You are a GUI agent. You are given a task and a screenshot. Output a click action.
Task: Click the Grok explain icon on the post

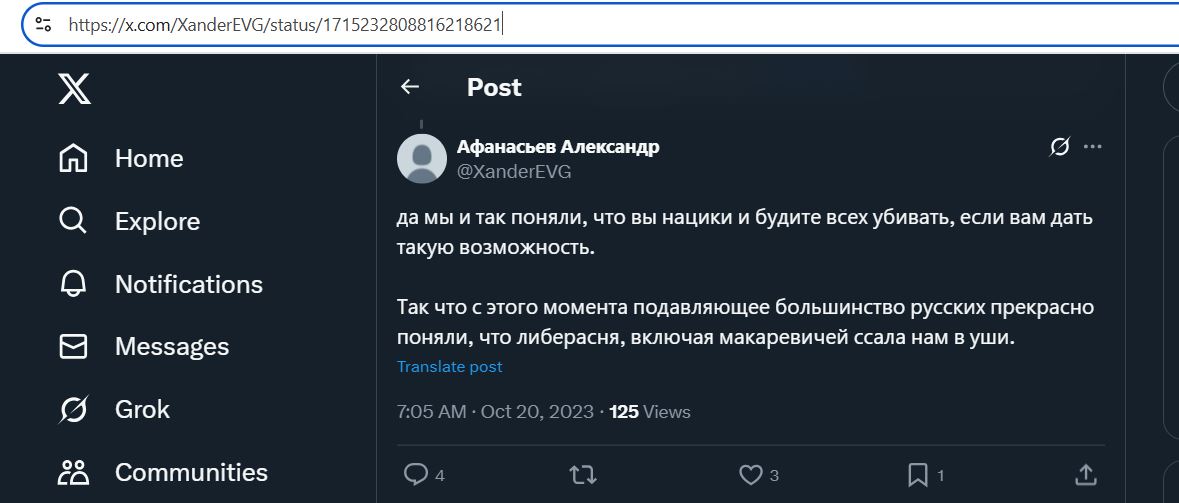1059,147
